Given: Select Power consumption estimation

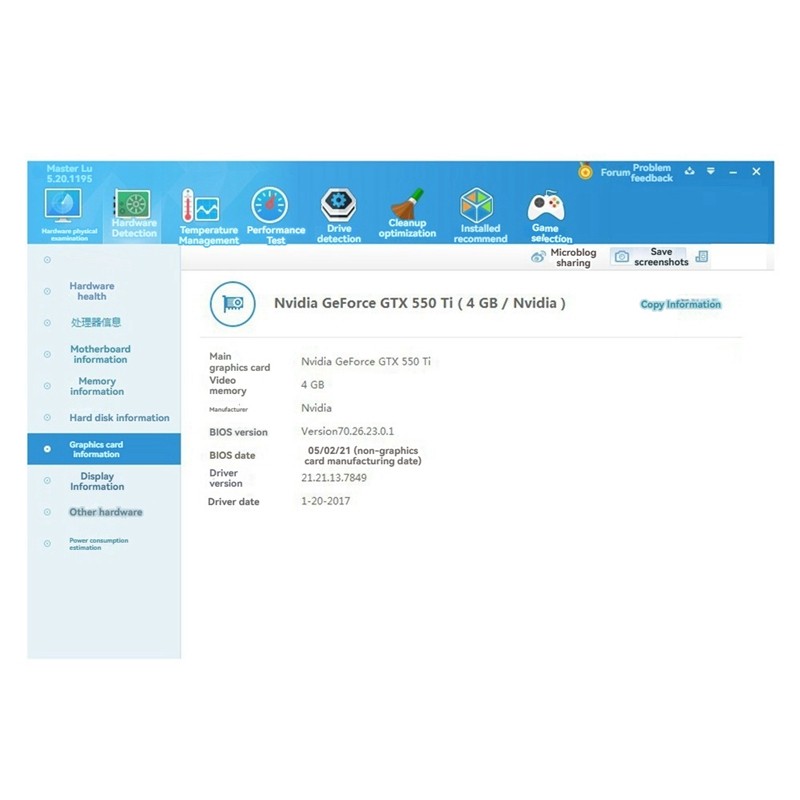Looking at the screenshot, I should pyautogui.click(x=98, y=544).
